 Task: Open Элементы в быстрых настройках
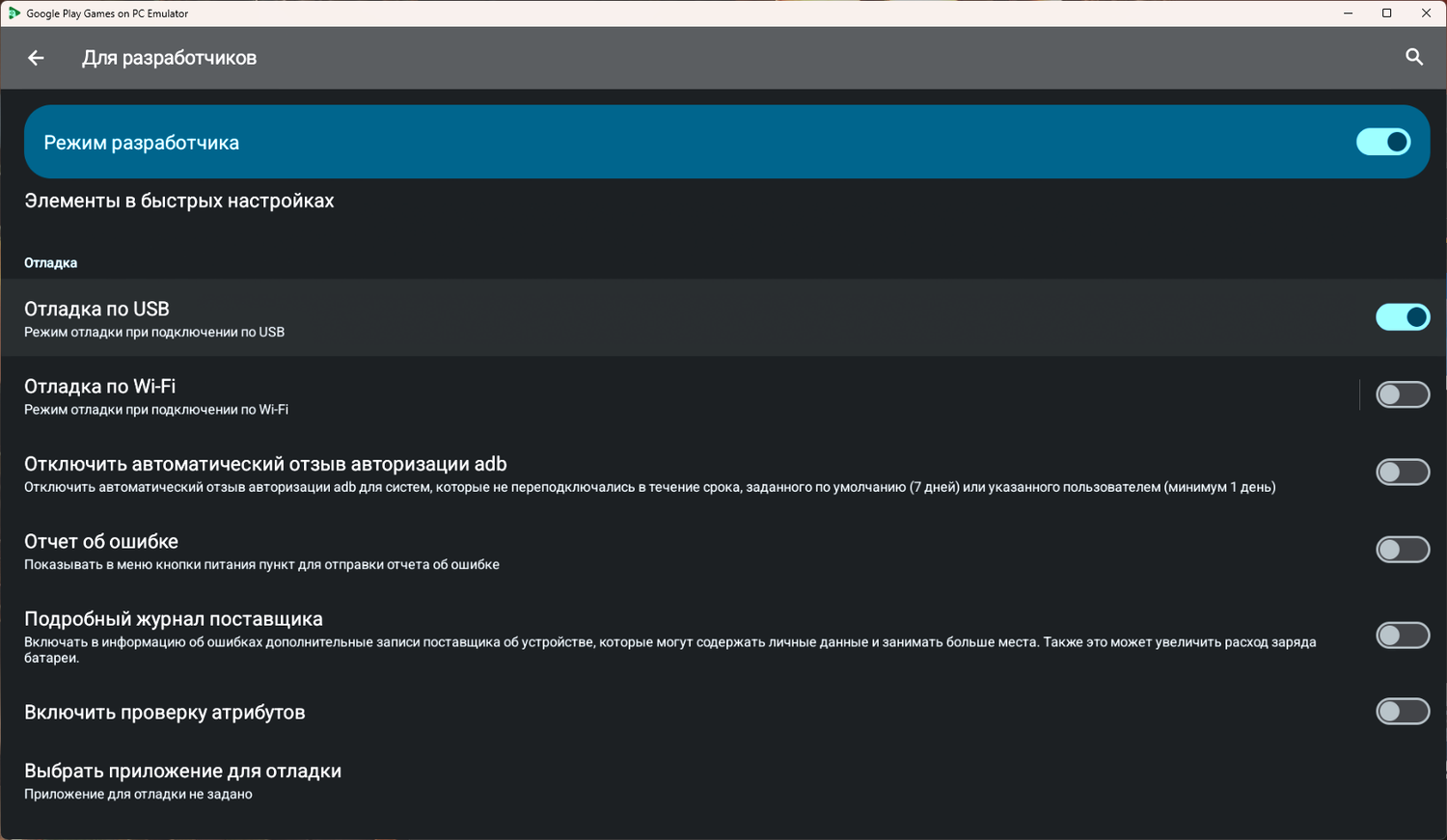(179, 201)
